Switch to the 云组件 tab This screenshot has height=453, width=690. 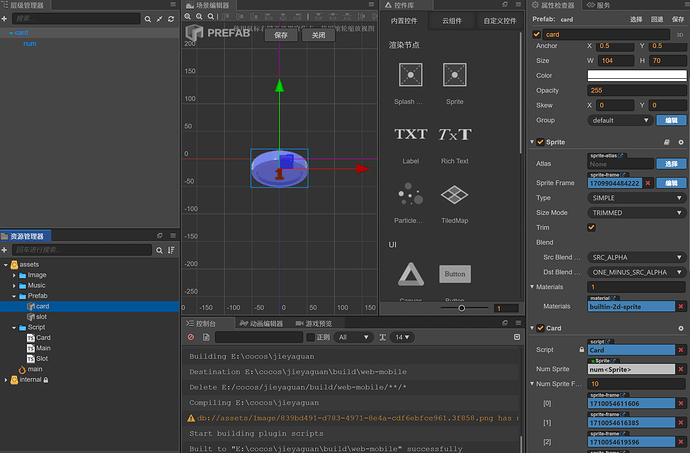pyautogui.click(x=452, y=21)
